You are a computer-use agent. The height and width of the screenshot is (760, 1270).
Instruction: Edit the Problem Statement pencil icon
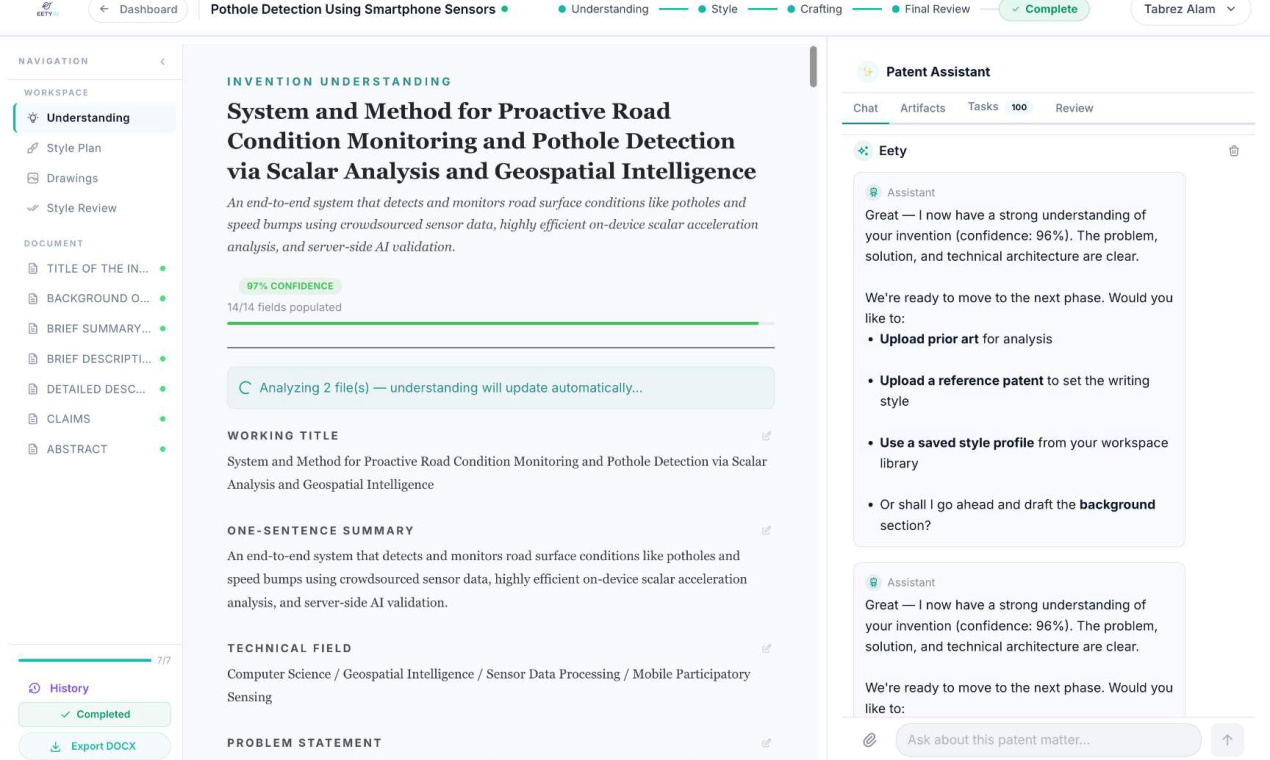pos(766,743)
